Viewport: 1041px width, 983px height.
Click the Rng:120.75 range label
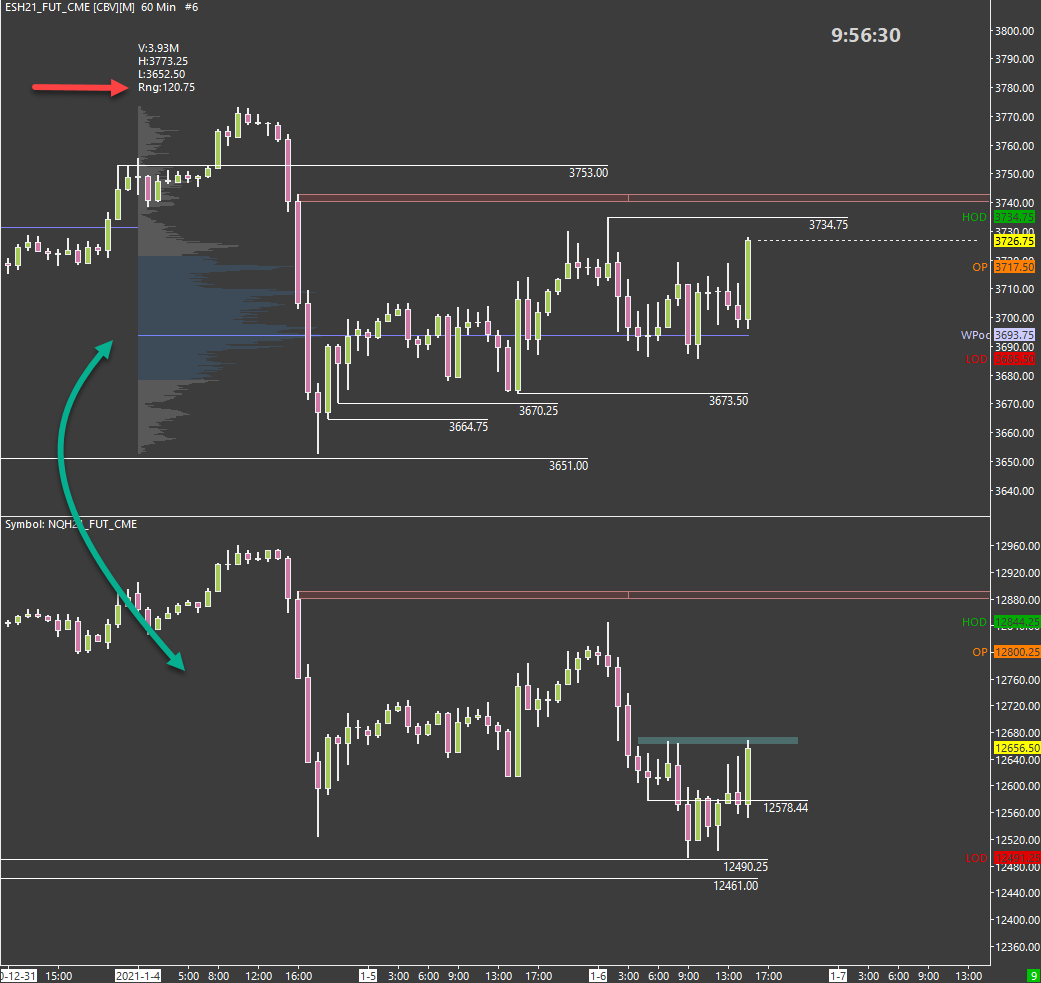(x=166, y=87)
